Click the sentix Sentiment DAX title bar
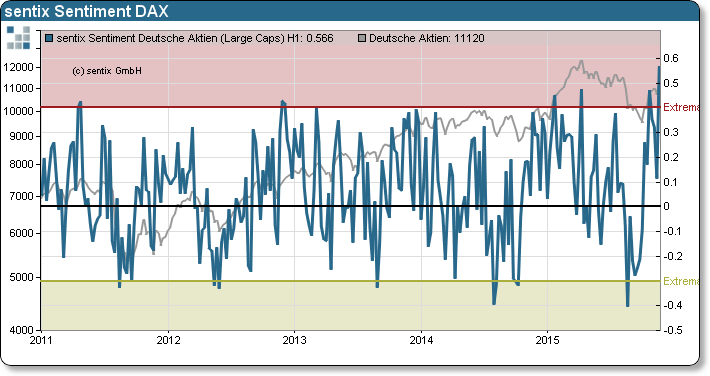 (x=350, y=11)
